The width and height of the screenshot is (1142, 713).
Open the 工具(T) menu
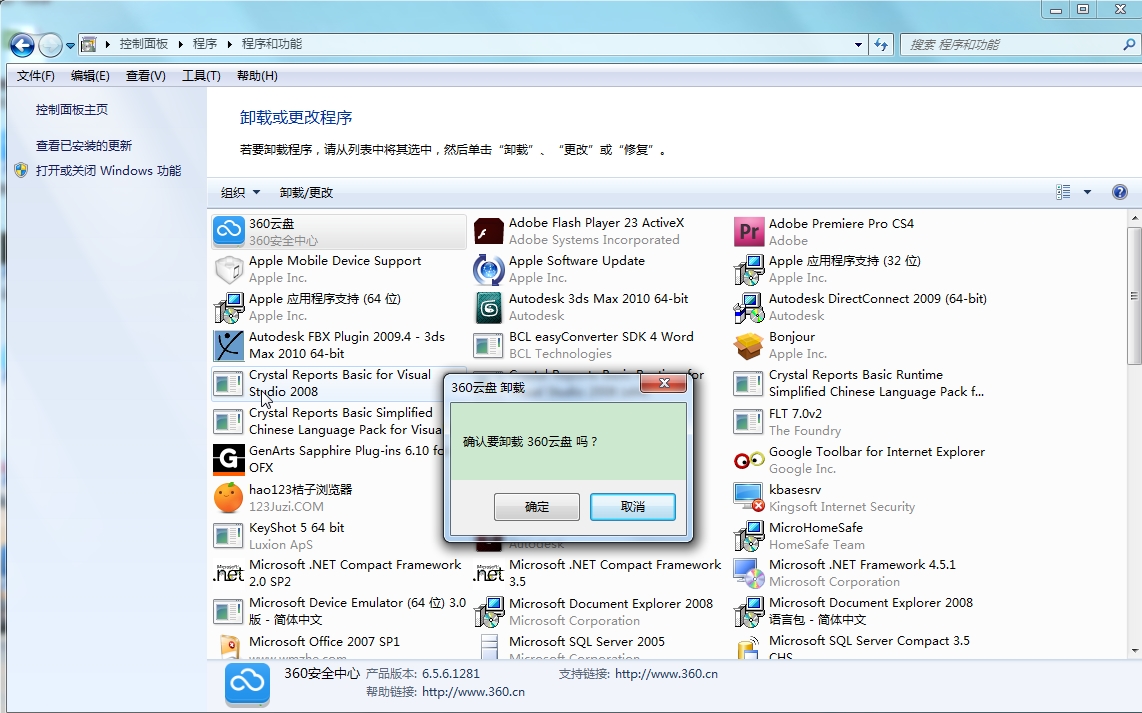click(201, 76)
